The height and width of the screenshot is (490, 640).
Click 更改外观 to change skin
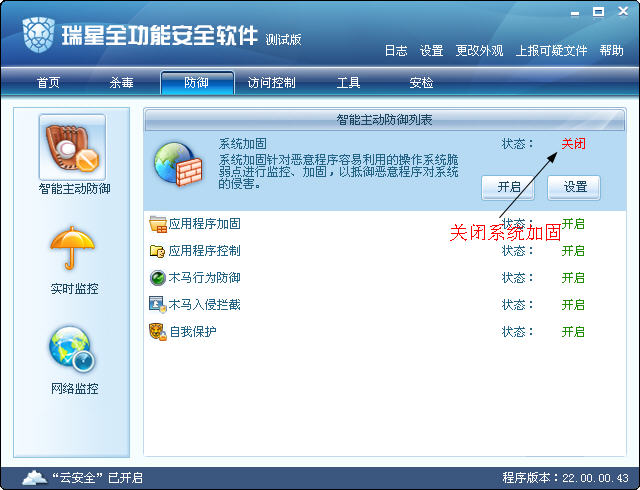point(479,51)
